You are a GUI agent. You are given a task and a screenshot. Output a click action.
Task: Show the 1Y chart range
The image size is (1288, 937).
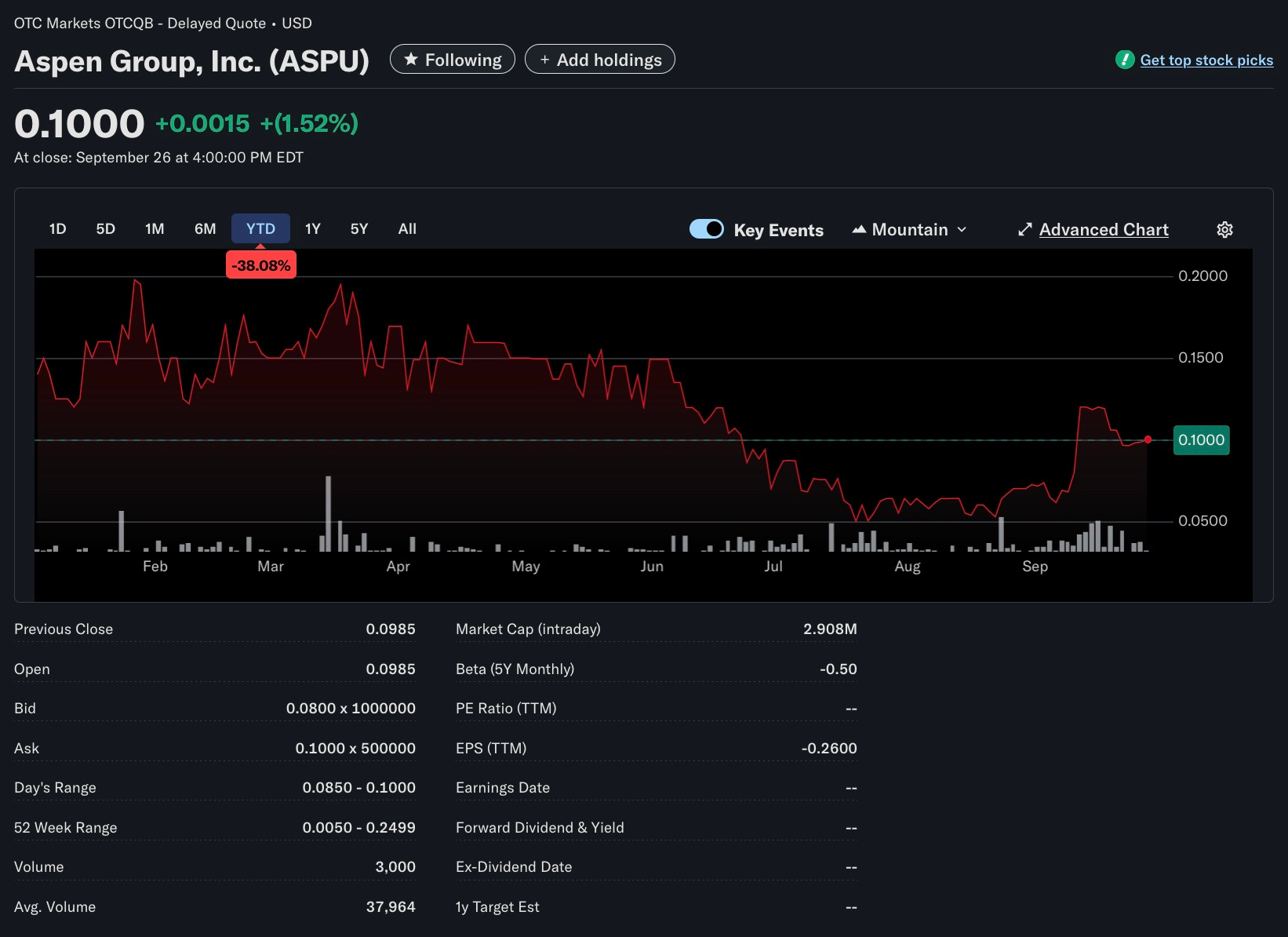pos(312,228)
